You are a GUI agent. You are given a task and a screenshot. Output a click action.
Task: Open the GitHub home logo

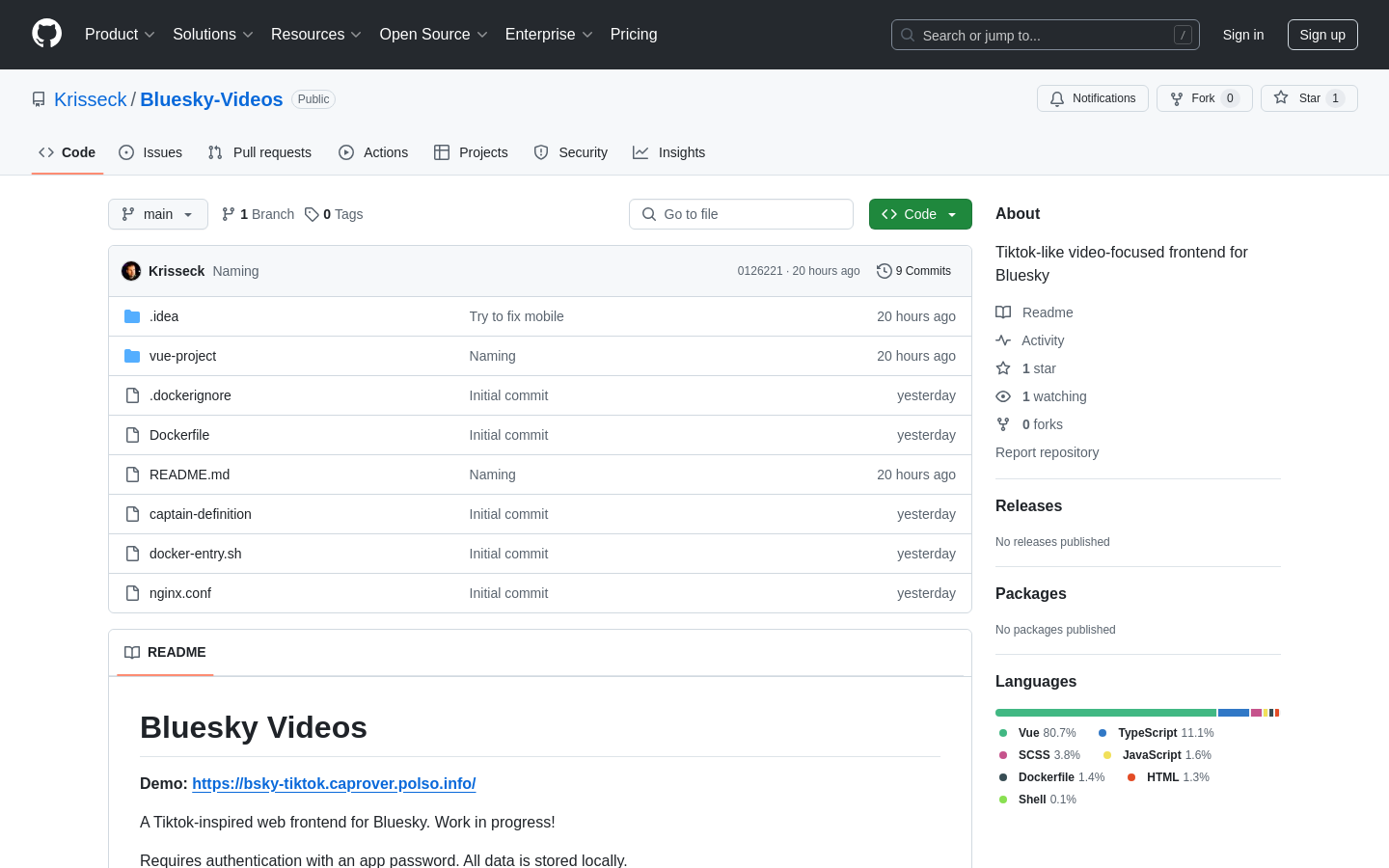47,34
